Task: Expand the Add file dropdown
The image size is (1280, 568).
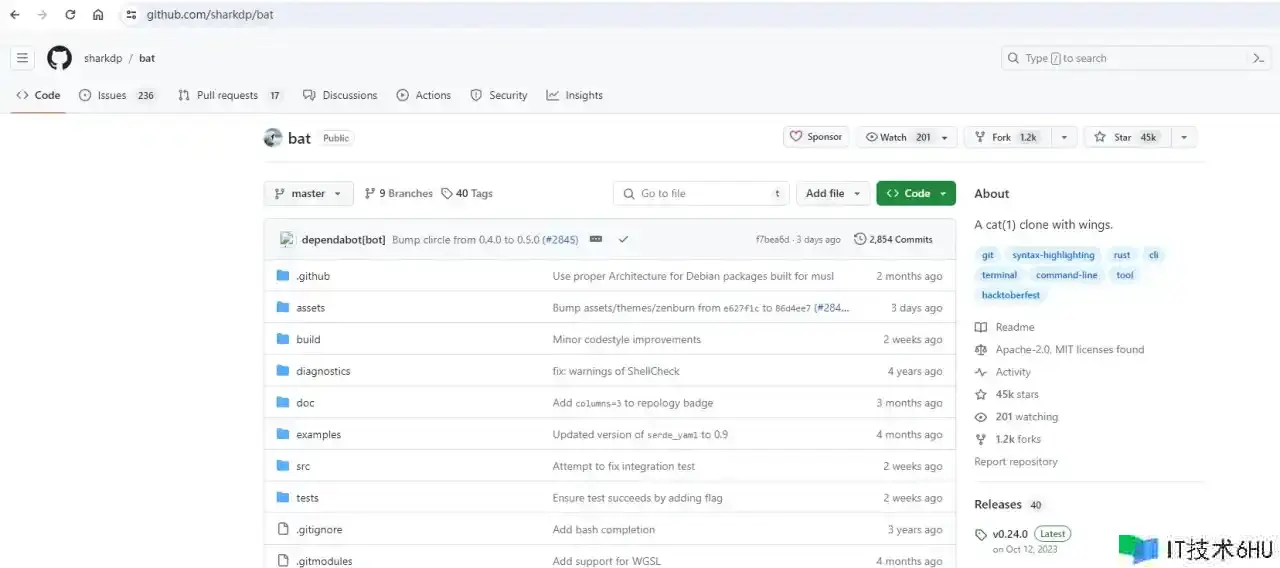Action: pos(832,194)
